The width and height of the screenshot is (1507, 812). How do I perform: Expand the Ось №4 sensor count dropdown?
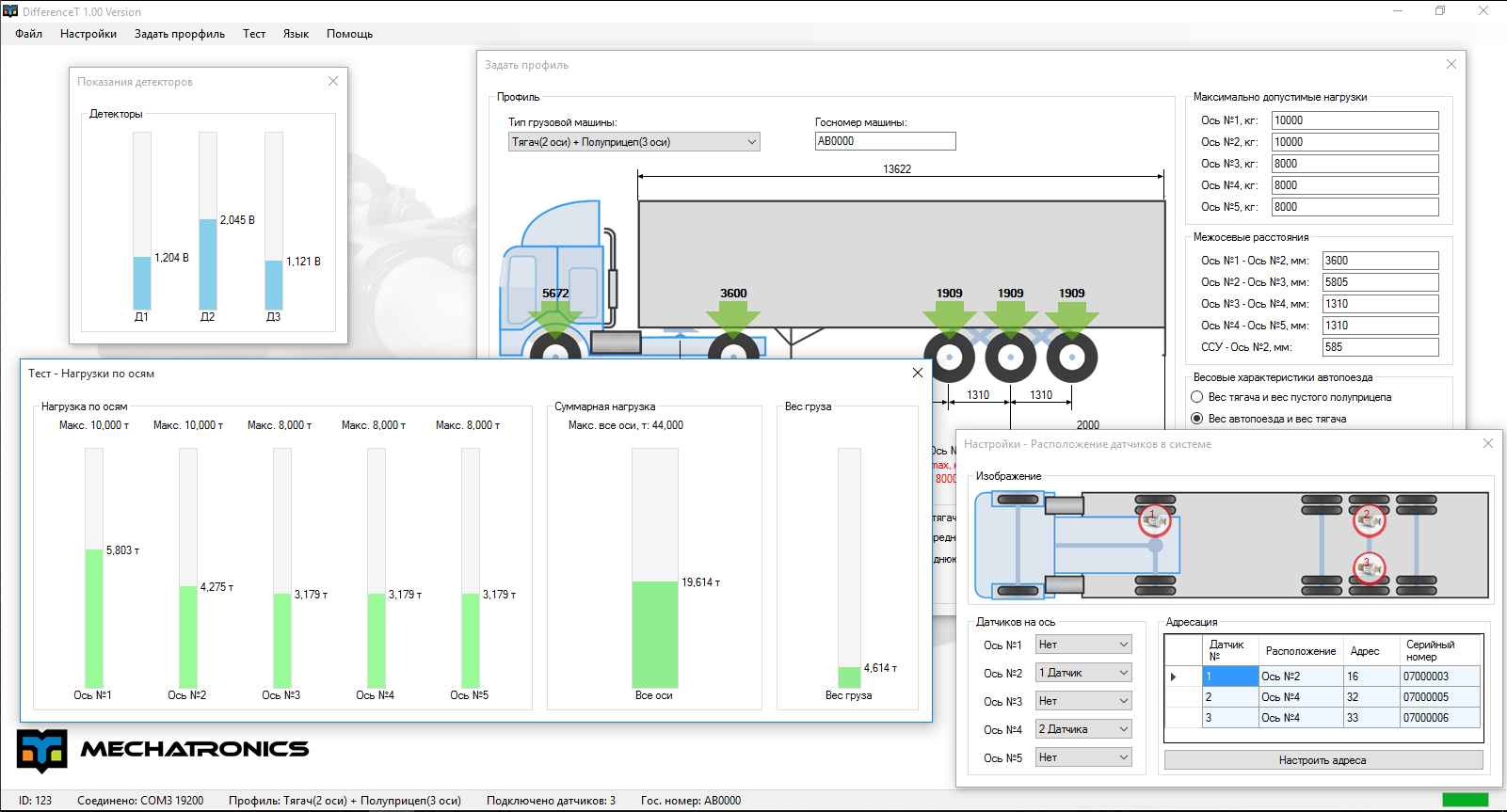click(1083, 729)
